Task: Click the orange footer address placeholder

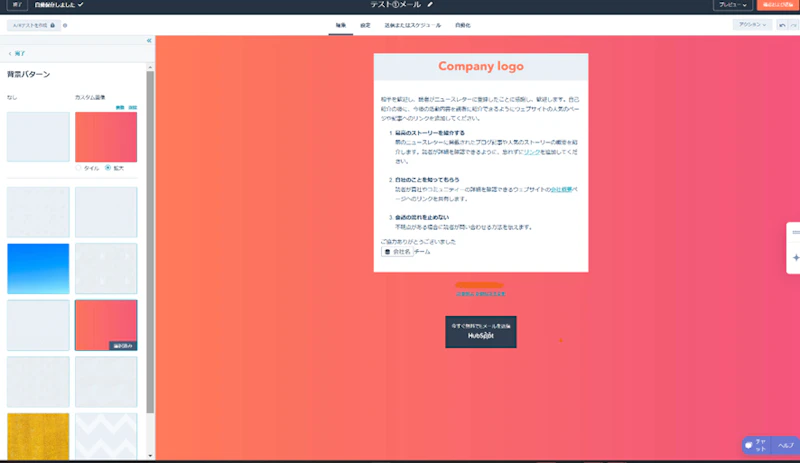Action: (480, 285)
